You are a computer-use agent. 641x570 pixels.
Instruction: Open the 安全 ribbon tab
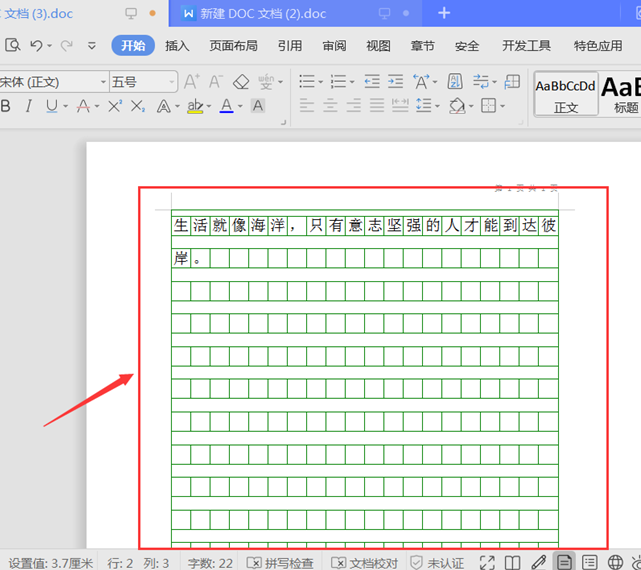coord(467,45)
